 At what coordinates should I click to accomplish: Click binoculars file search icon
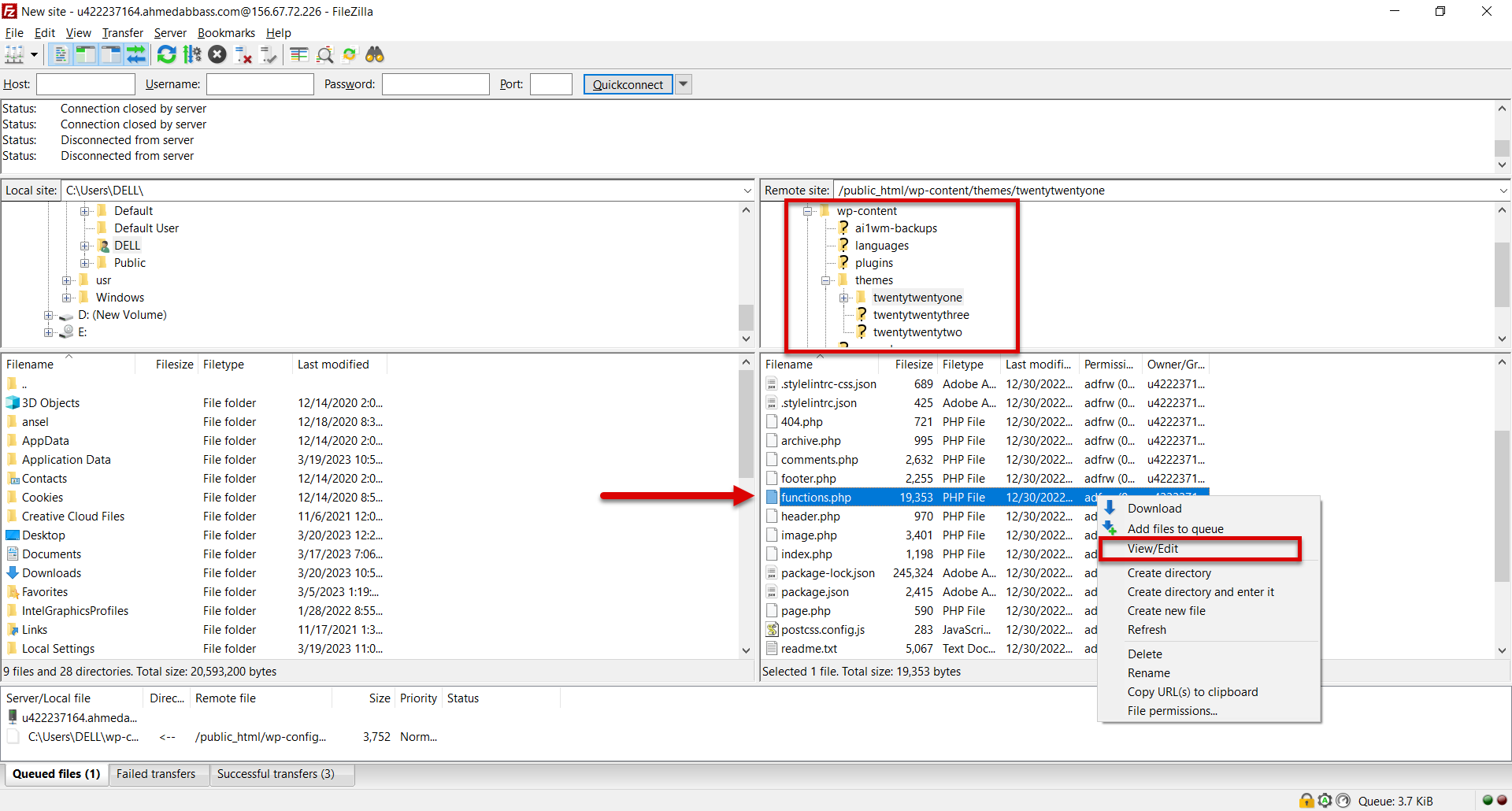point(375,54)
